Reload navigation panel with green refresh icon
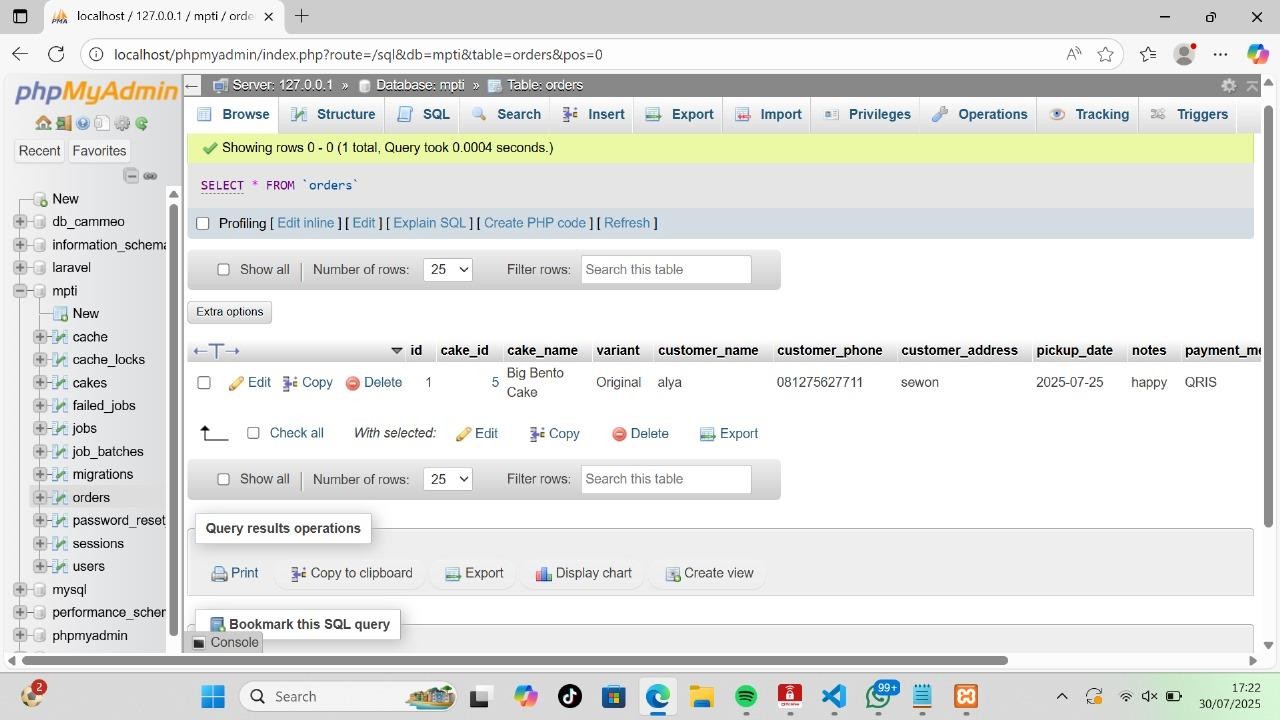Image resolution: width=1280 pixels, height=720 pixels. click(x=142, y=123)
